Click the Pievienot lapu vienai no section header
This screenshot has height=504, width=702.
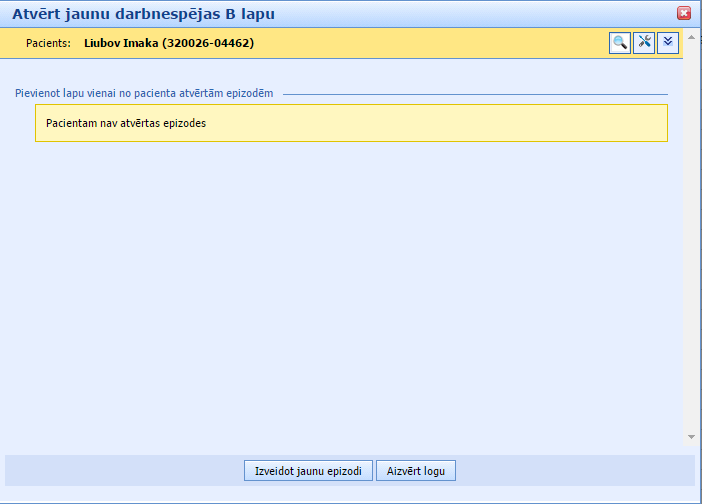(144, 93)
